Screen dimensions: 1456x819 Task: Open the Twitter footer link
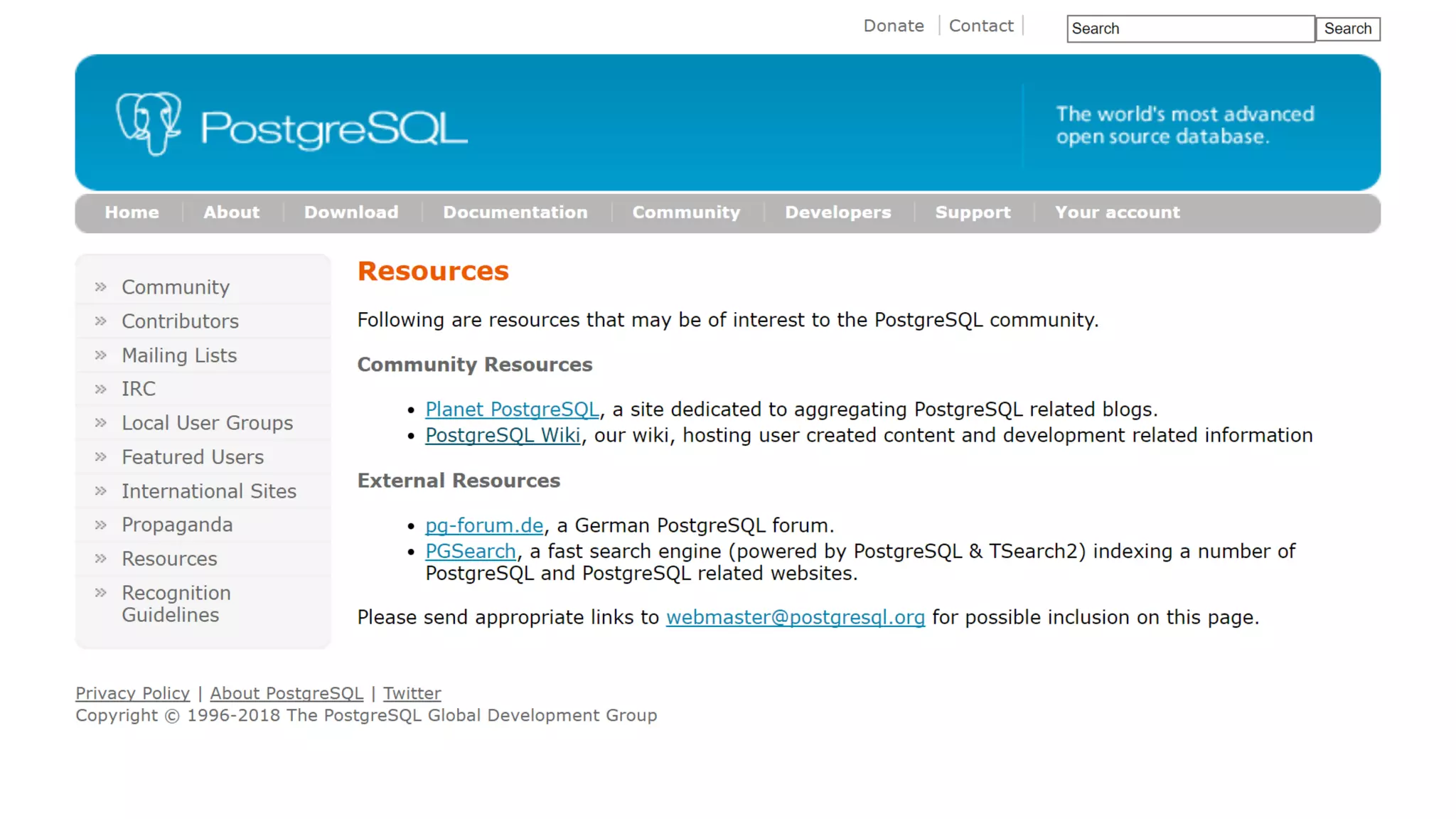coord(412,693)
